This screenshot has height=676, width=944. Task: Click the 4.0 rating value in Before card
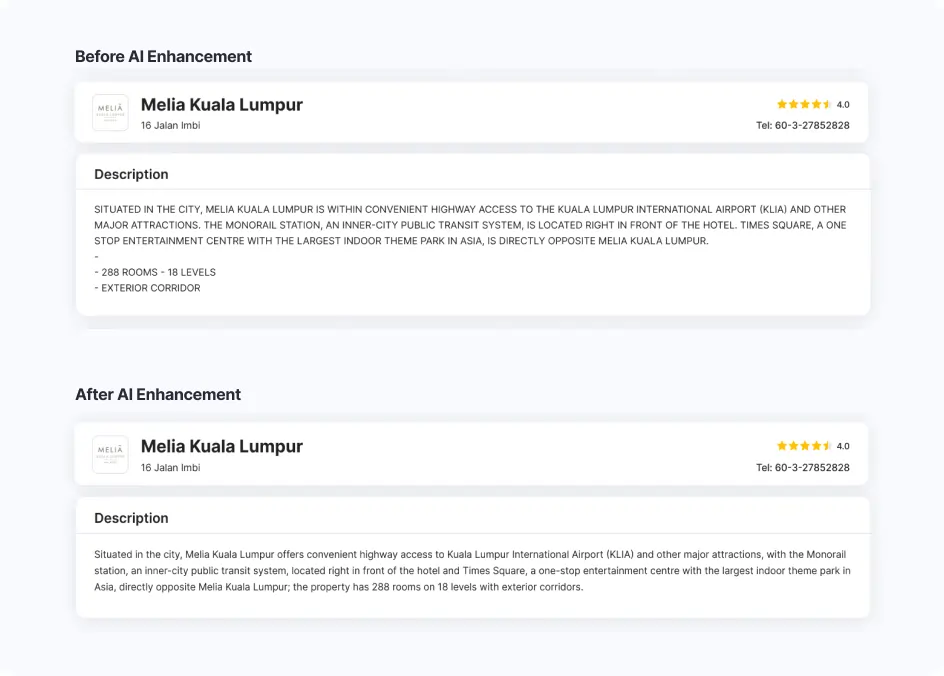(843, 104)
